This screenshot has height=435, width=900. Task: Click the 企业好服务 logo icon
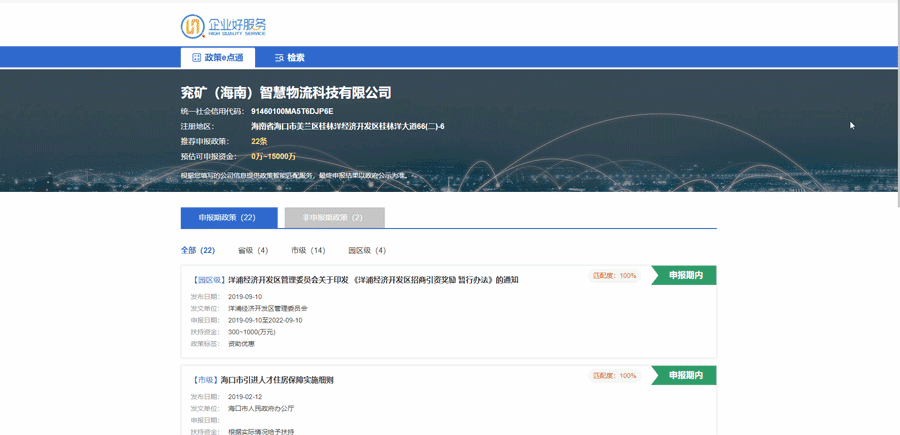tap(193, 26)
